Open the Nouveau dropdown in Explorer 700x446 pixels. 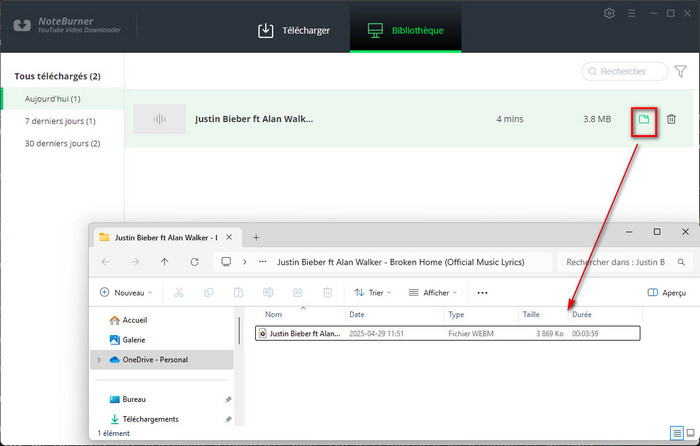click(126, 293)
